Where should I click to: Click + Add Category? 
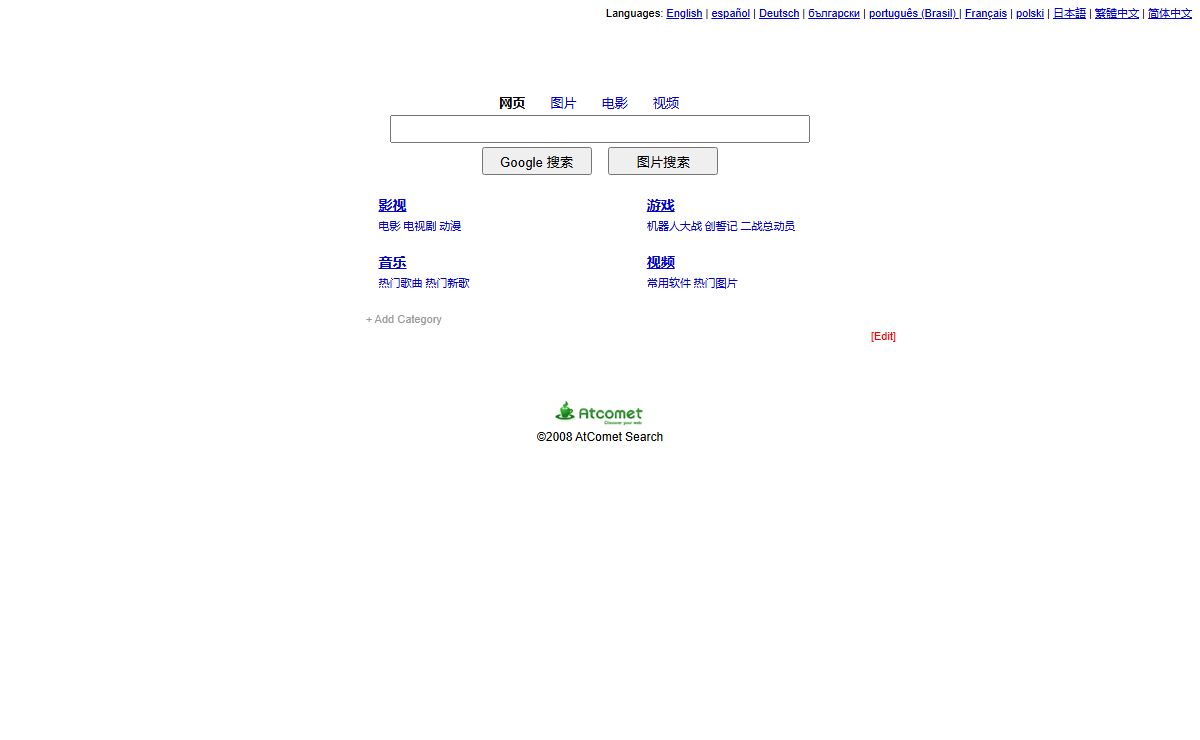point(404,319)
